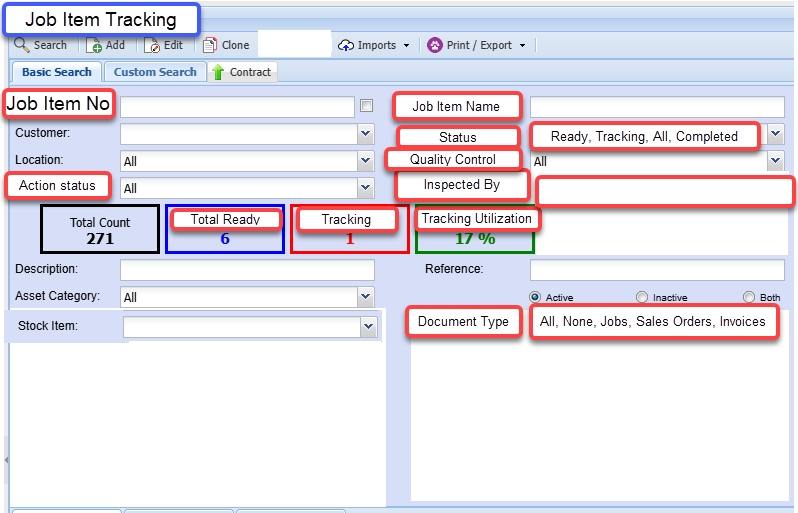Image resolution: width=798 pixels, height=513 pixels.
Task: Click the Total Ready 6 box
Action: (x=224, y=229)
